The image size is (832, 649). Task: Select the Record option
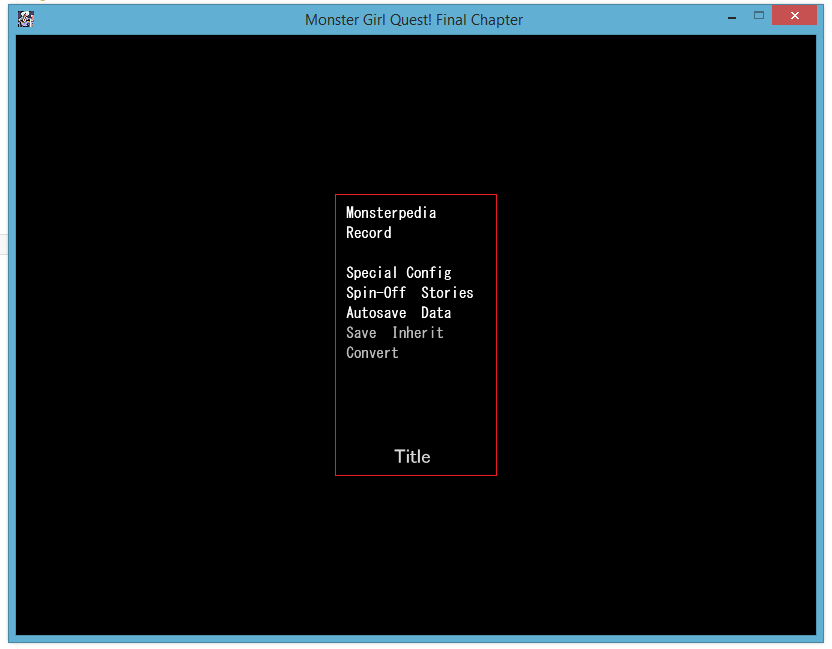coord(369,233)
